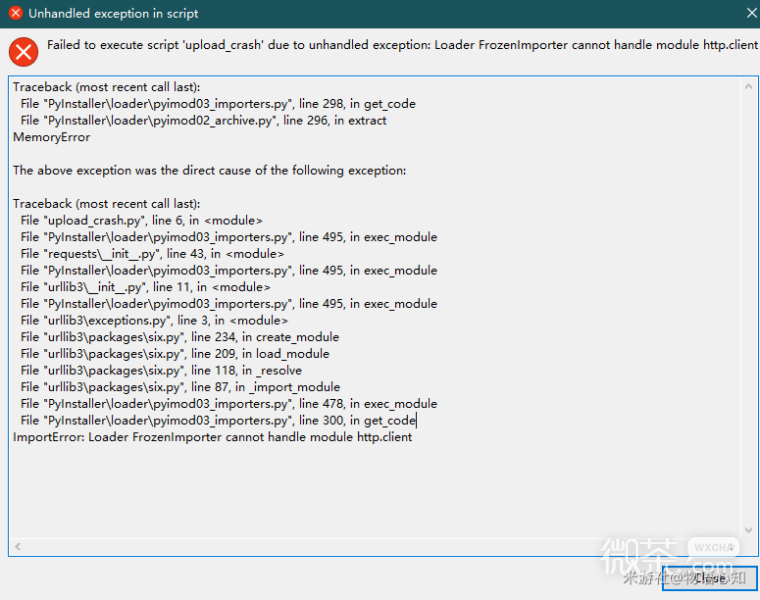The width and height of the screenshot is (760, 600).
Task: Click the 'Unhandled exception in script' title text
Action: [113, 13]
